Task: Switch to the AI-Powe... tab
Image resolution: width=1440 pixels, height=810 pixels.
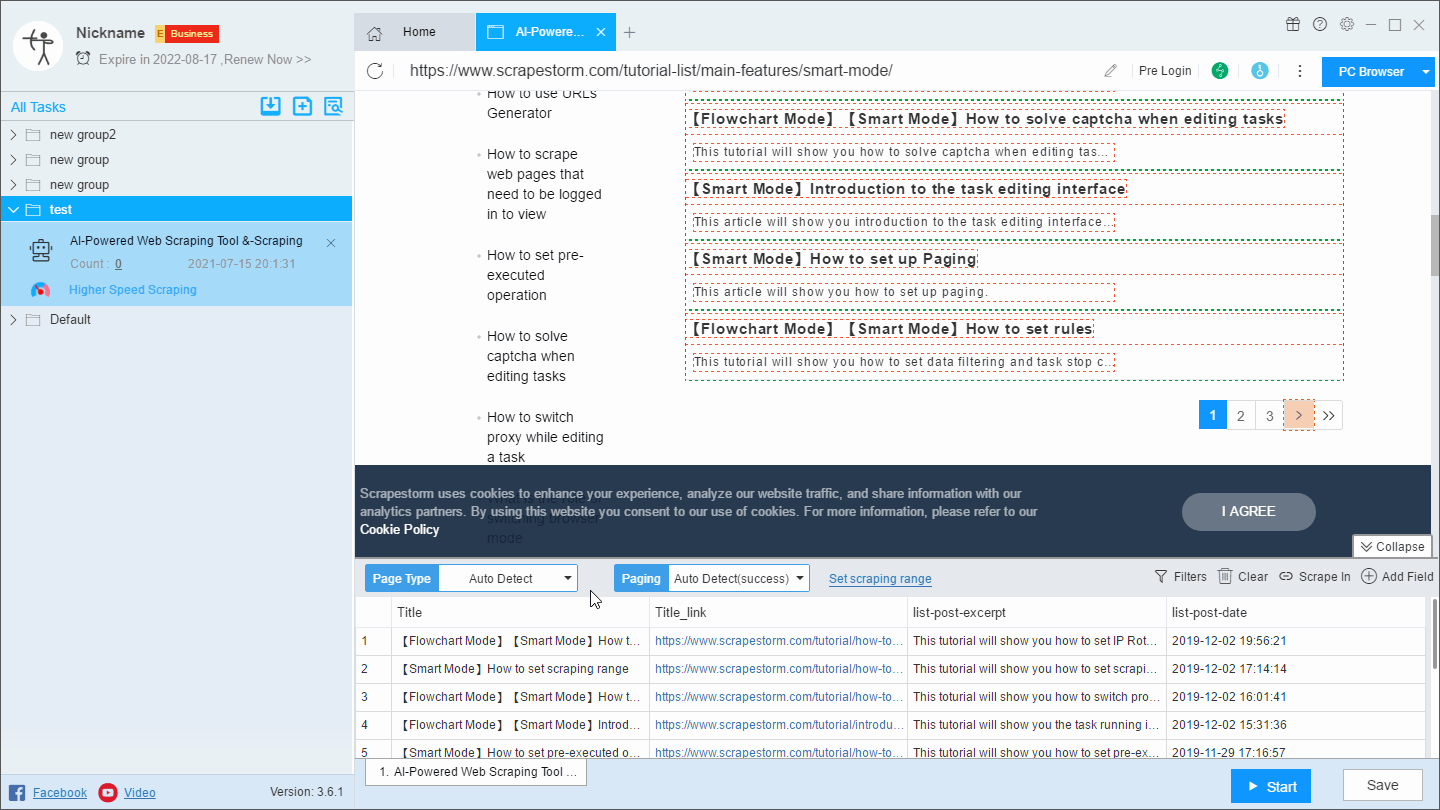Action: [546, 32]
